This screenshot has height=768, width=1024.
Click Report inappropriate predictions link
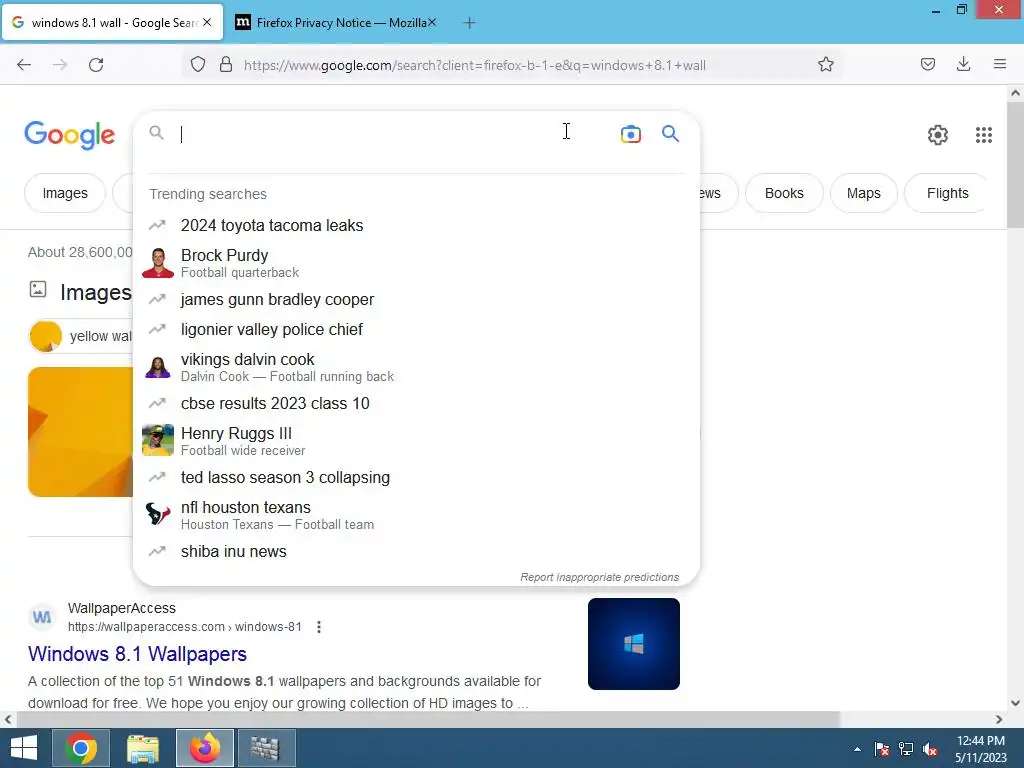point(600,577)
